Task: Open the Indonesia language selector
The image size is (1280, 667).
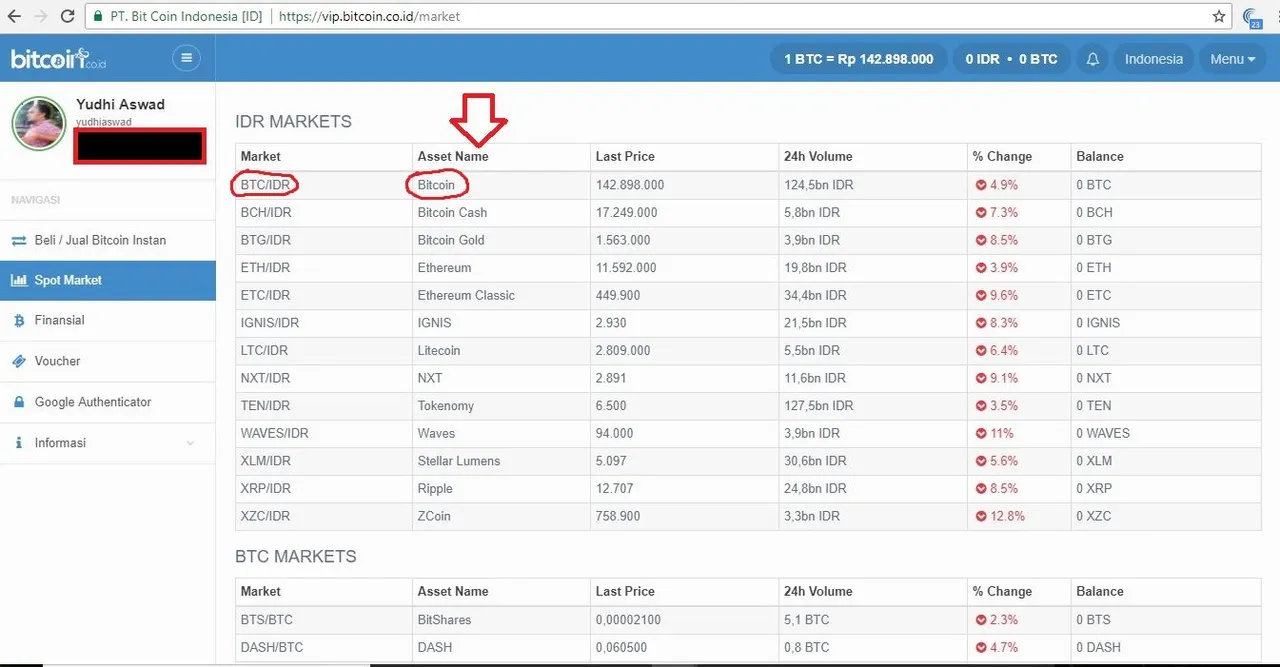Action: pyautogui.click(x=1153, y=59)
